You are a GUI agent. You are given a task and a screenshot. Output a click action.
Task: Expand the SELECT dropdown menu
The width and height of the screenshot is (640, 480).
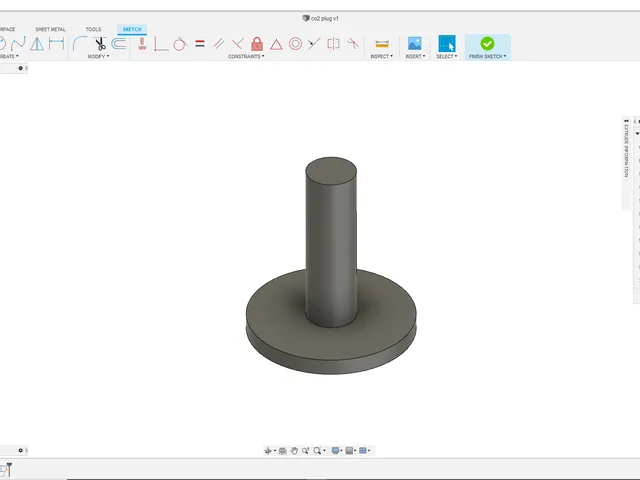point(447,56)
